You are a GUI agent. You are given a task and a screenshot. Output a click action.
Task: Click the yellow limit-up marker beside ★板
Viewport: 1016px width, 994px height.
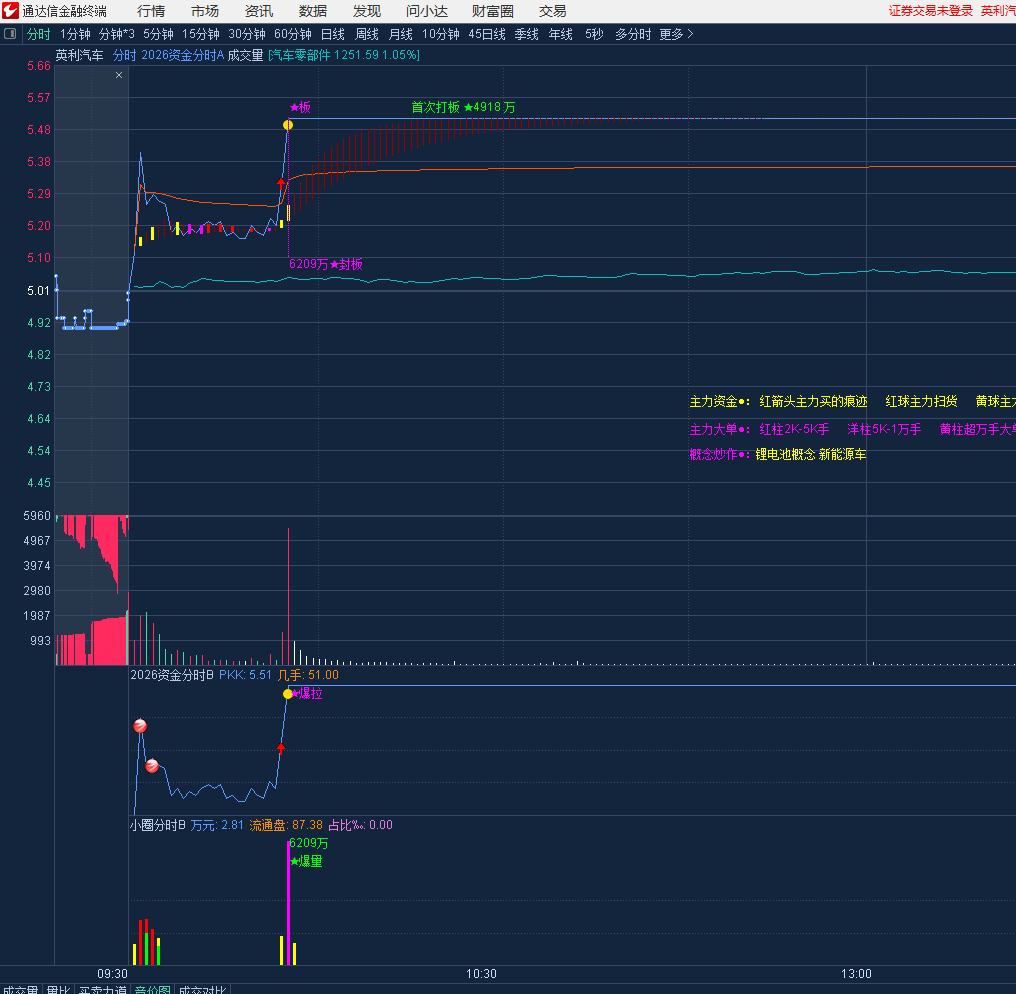[288, 125]
